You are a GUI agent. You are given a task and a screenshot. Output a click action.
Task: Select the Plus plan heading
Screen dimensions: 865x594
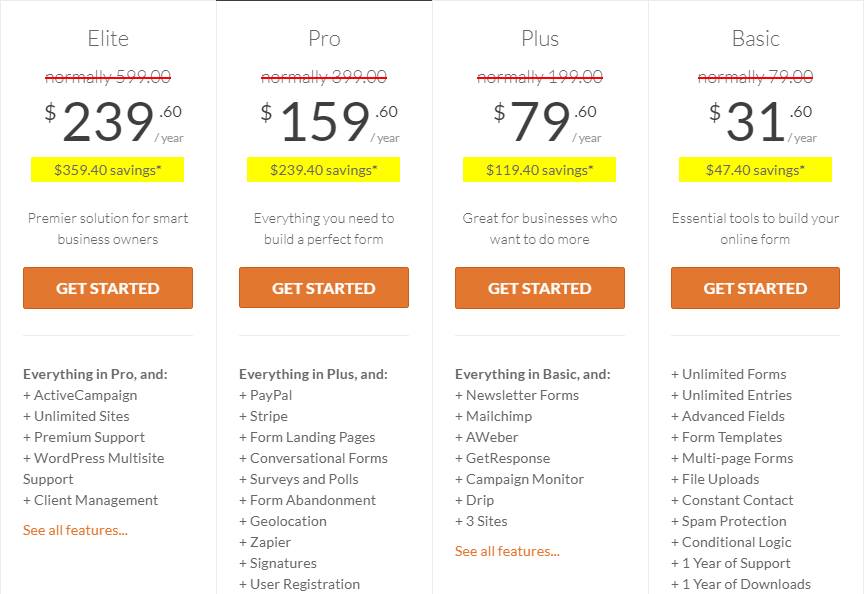(540, 39)
